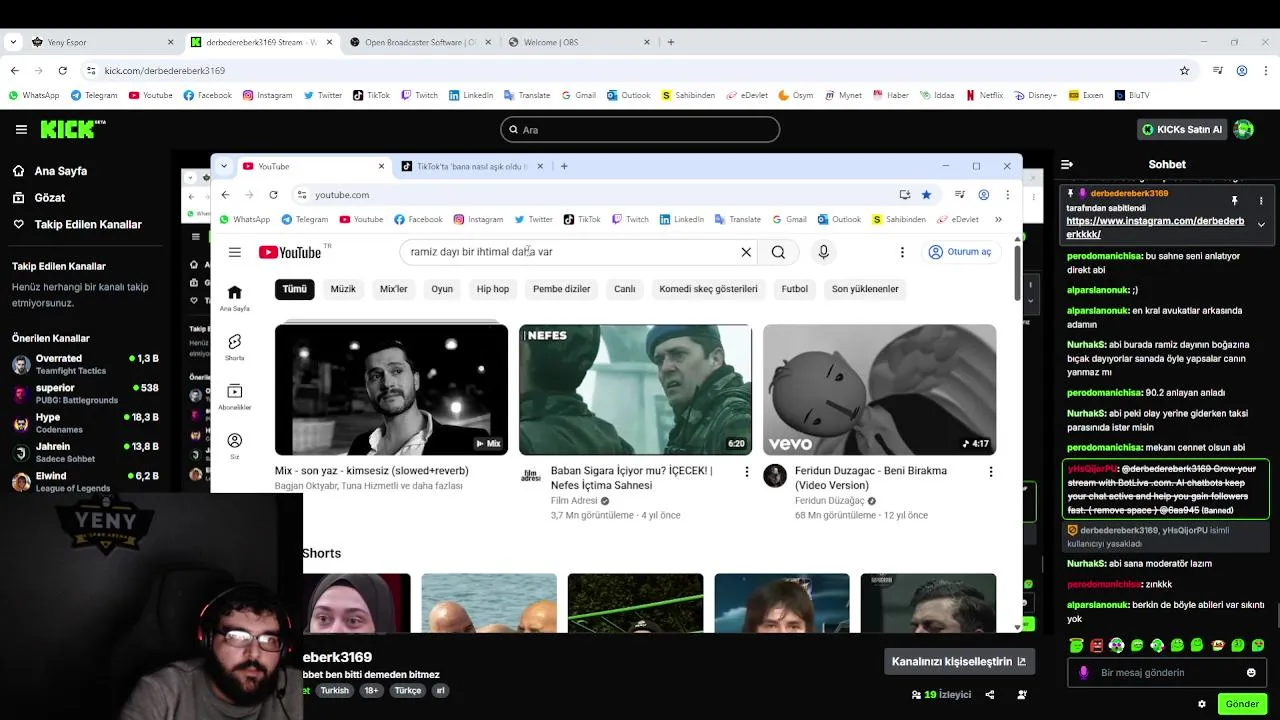Click KICKs Satın Al button
This screenshot has width=1280, height=720.
pos(1182,129)
